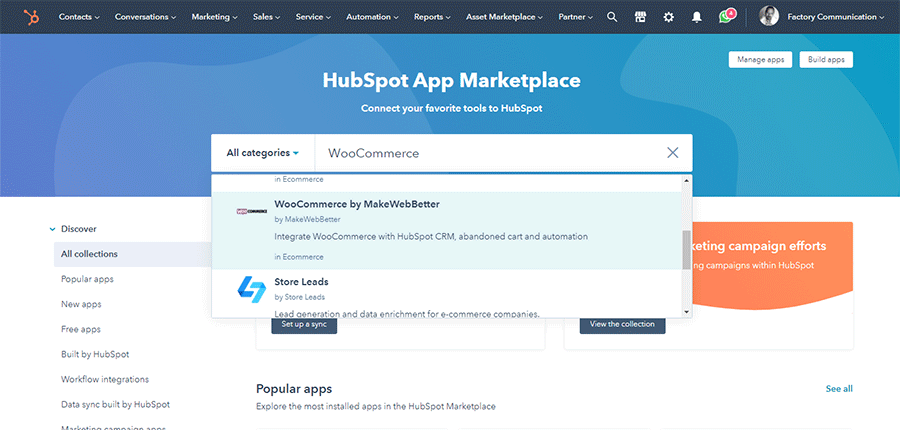Image resolution: width=900 pixels, height=430 pixels.
Task: Expand the Partner dropdown
Action: [576, 17]
